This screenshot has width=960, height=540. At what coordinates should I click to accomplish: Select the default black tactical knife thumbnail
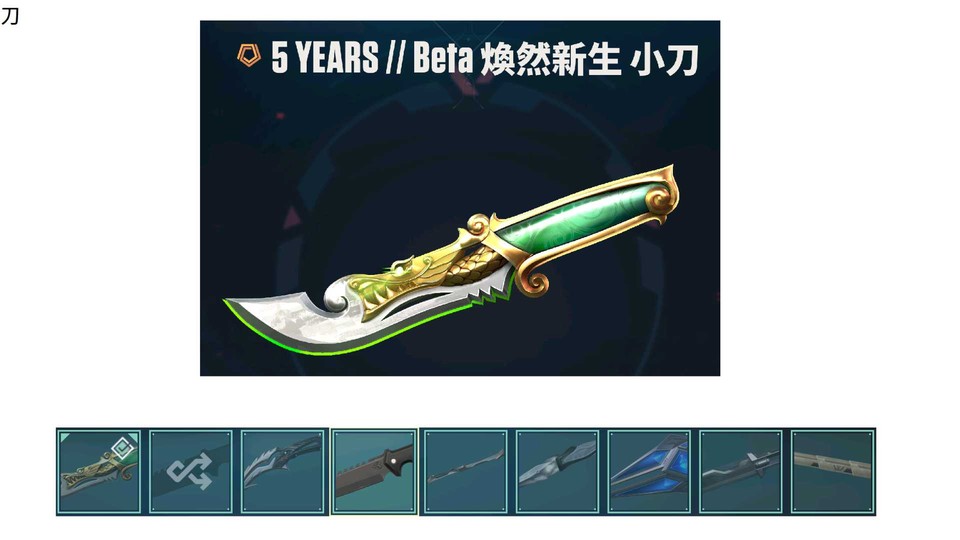374,471
